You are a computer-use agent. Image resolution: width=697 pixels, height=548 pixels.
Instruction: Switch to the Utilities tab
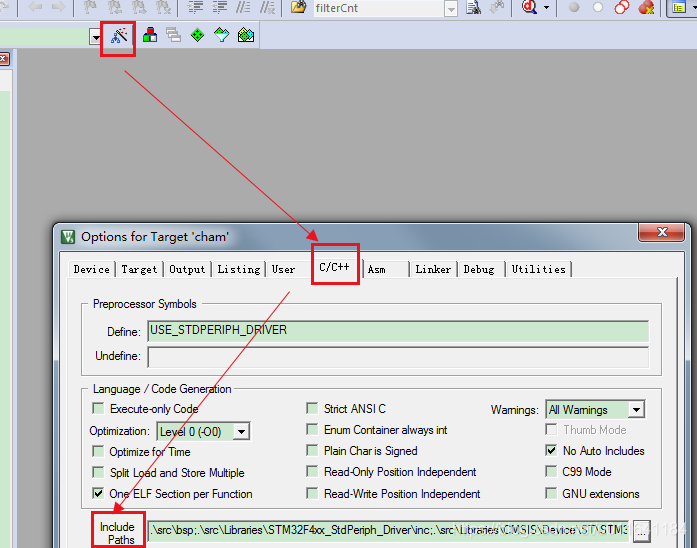click(538, 269)
